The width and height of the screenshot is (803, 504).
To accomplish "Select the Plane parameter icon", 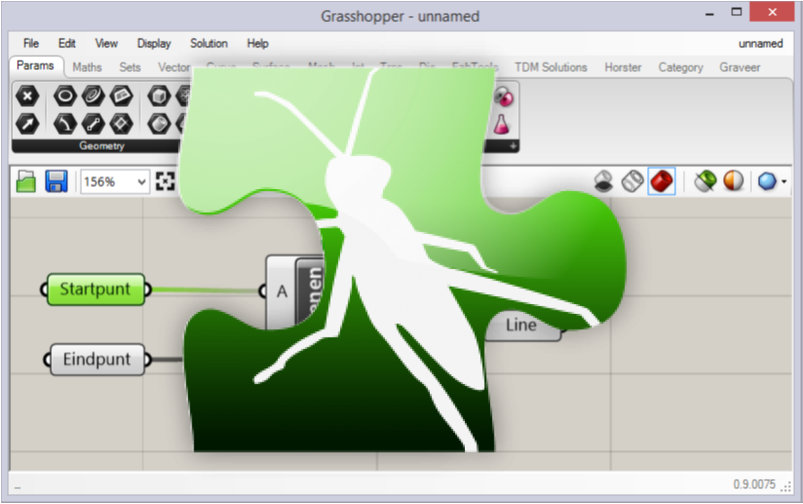I will point(121,96).
